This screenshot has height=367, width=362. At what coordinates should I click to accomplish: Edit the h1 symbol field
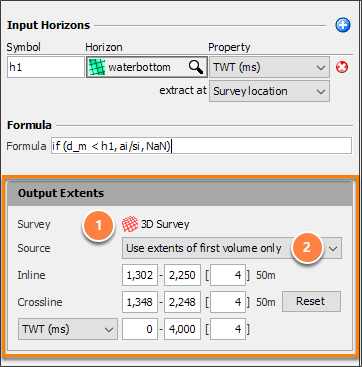pos(46,67)
